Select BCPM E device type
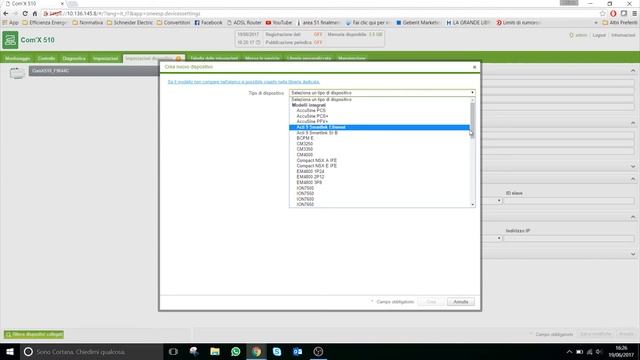640x360 pixels. click(x=379, y=138)
